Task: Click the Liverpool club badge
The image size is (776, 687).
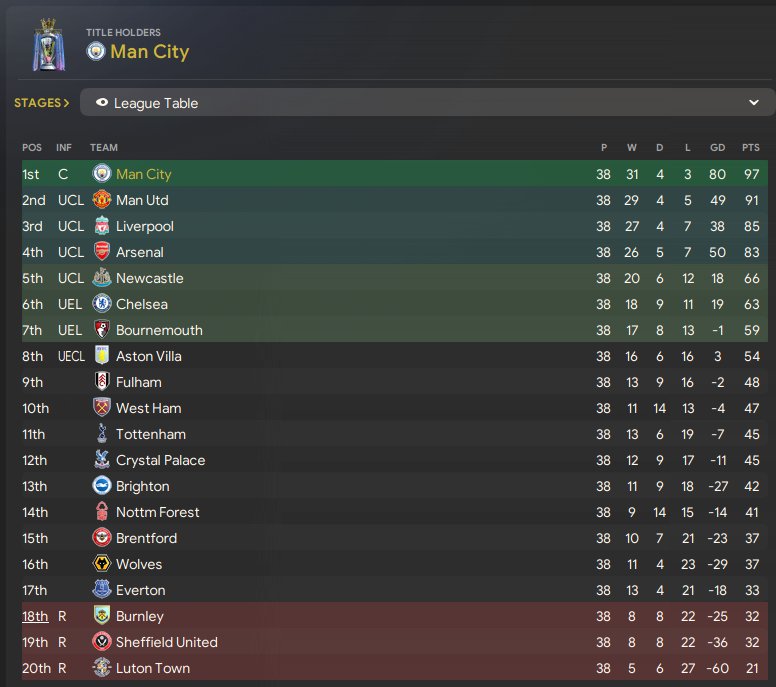Action: 102,226
